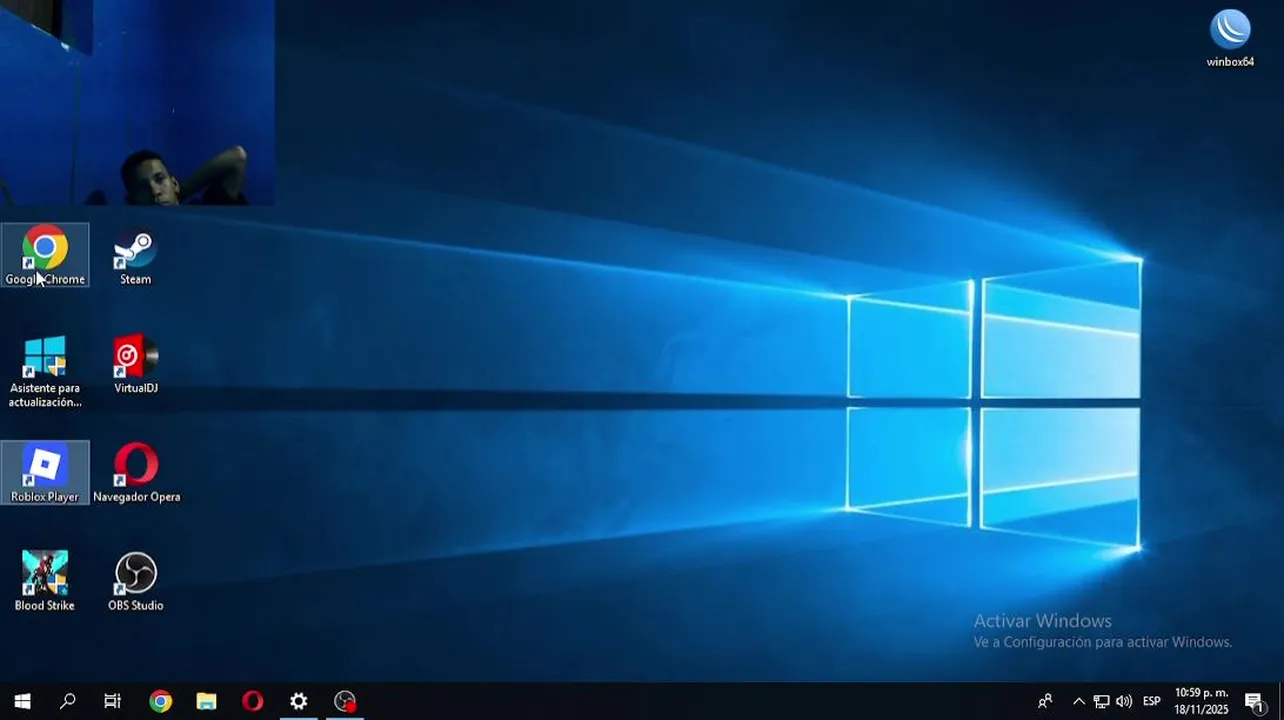Viewport: 1284px width, 720px height.
Task: Click the VirtualDJ desktop icon
Action: coord(135,364)
